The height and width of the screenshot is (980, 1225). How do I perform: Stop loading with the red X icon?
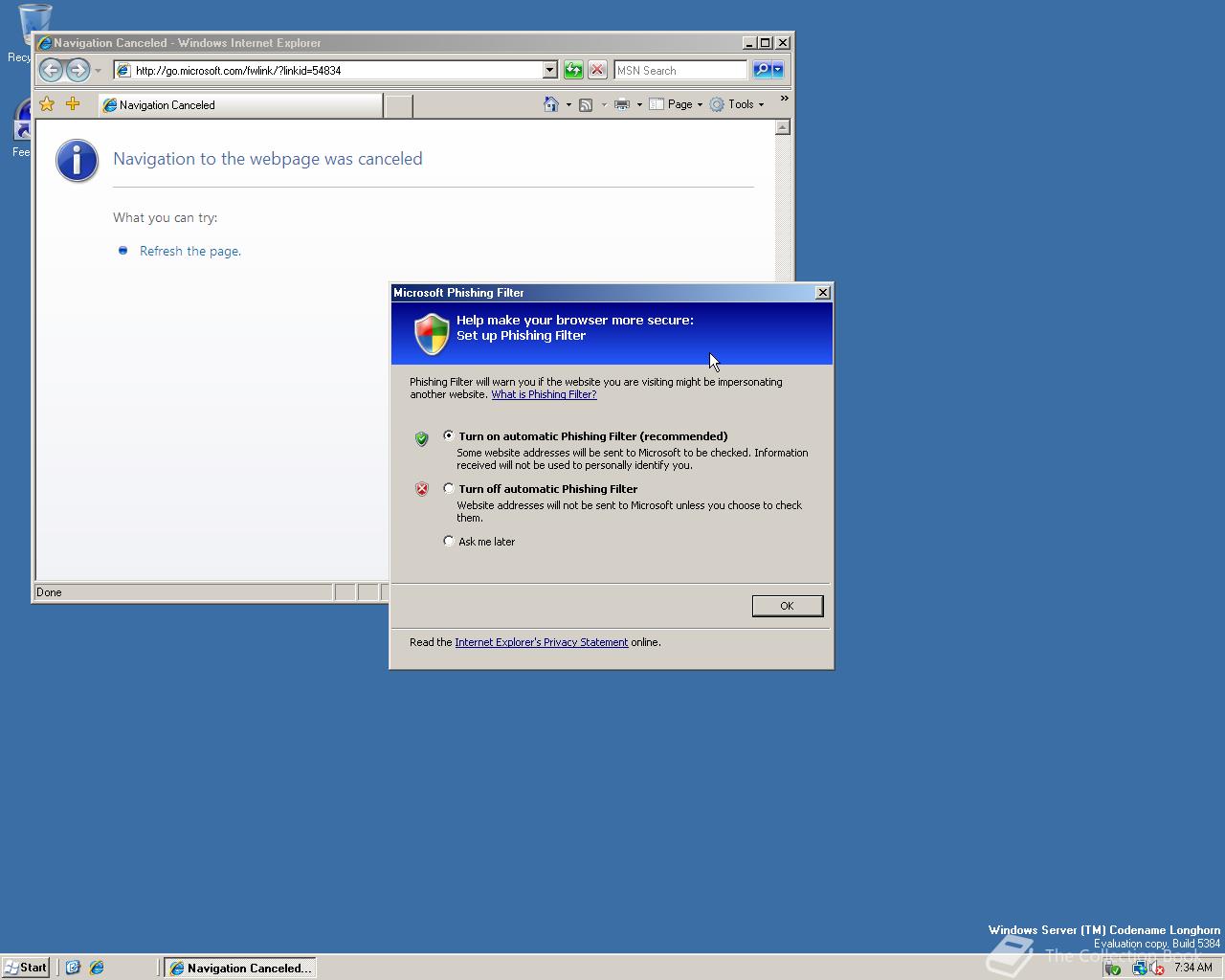coord(597,70)
